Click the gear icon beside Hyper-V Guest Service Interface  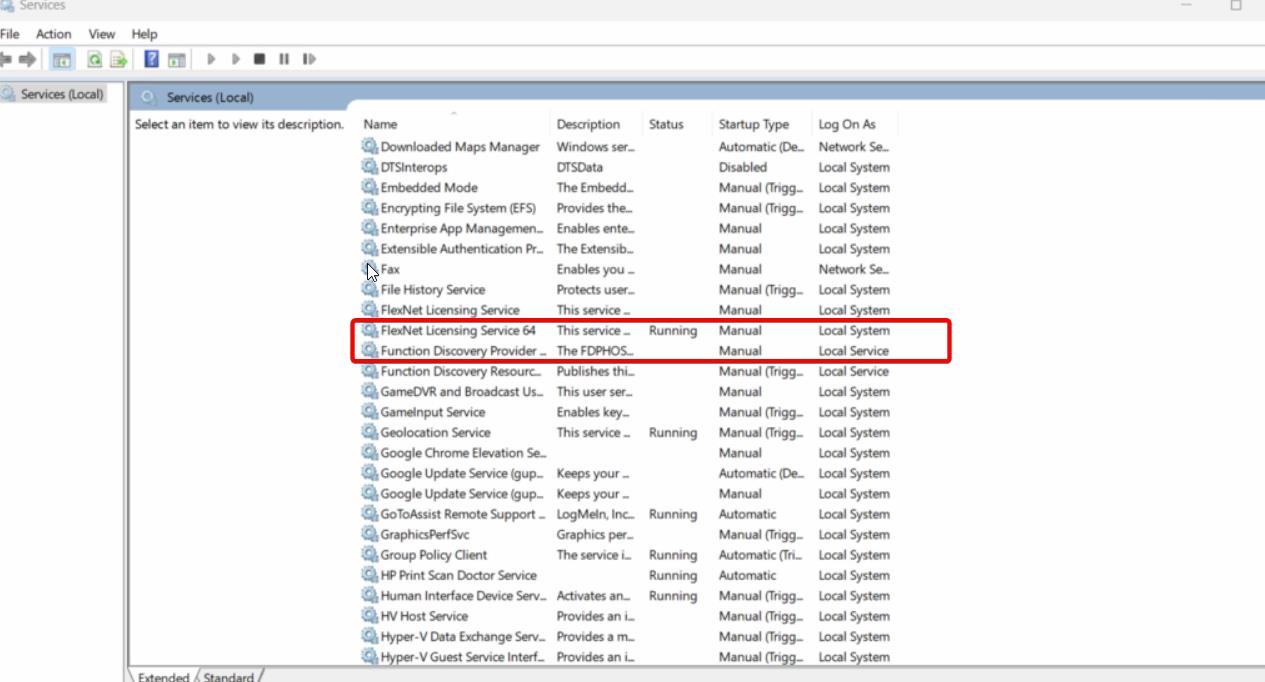point(370,657)
